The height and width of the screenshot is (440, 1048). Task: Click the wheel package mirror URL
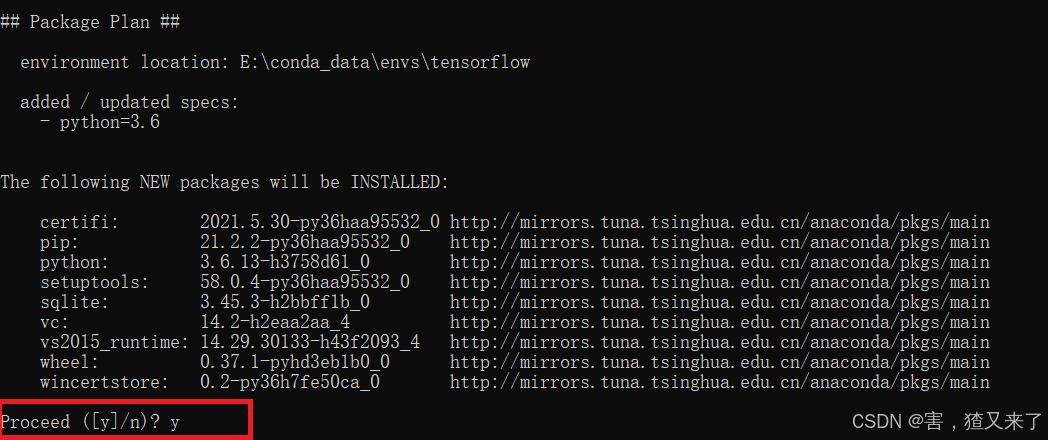click(719, 362)
